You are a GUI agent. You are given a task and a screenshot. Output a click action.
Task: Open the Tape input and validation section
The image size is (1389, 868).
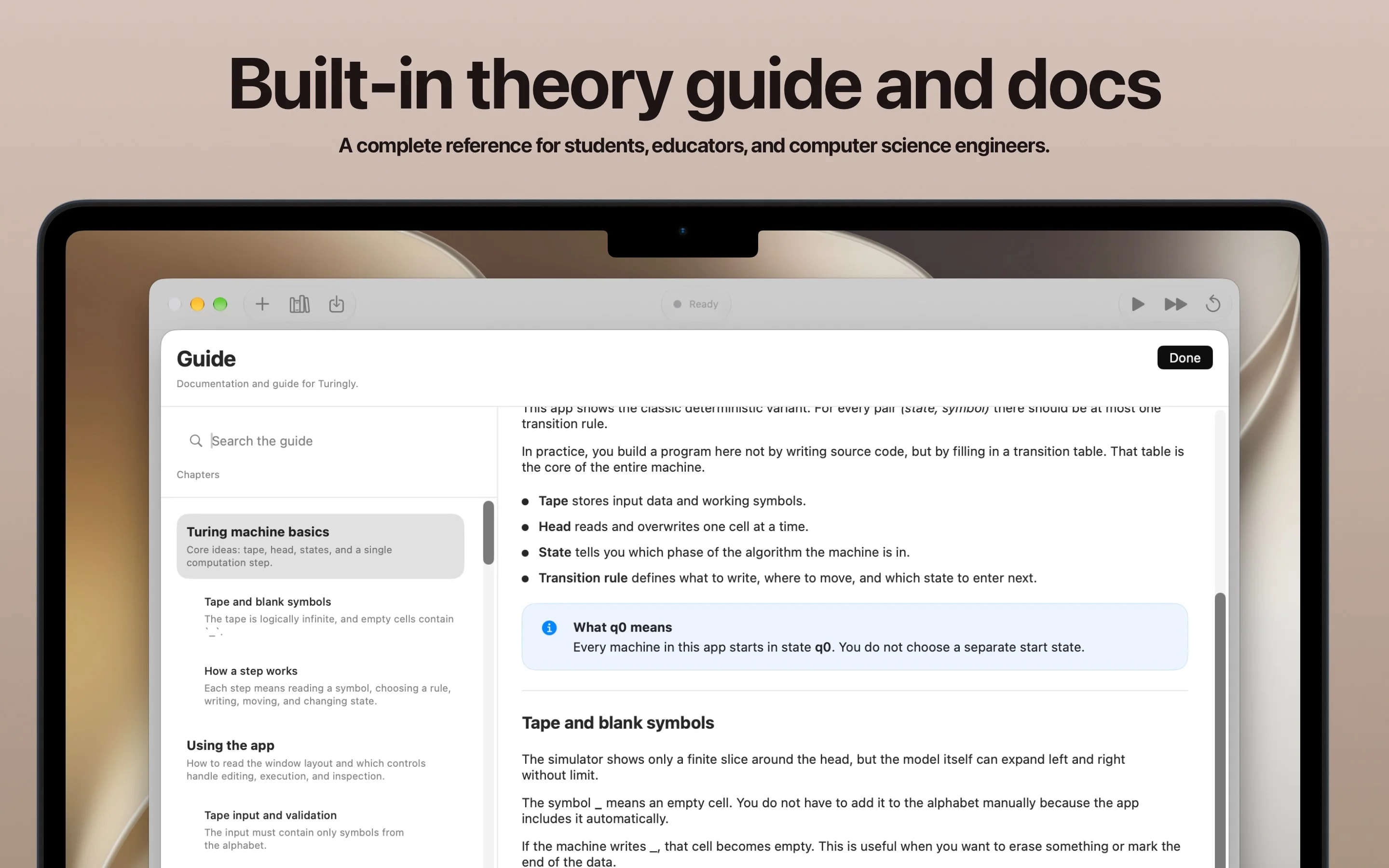click(x=329, y=829)
